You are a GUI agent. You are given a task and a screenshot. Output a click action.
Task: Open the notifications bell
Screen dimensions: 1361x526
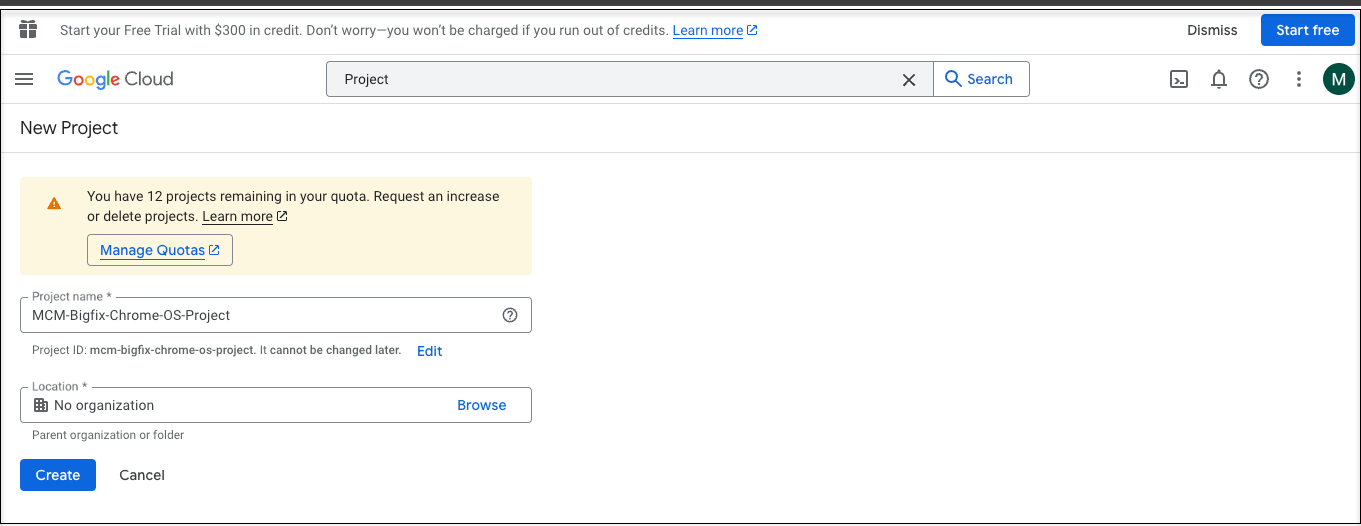pyautogui.click(x=1219, y=80)
